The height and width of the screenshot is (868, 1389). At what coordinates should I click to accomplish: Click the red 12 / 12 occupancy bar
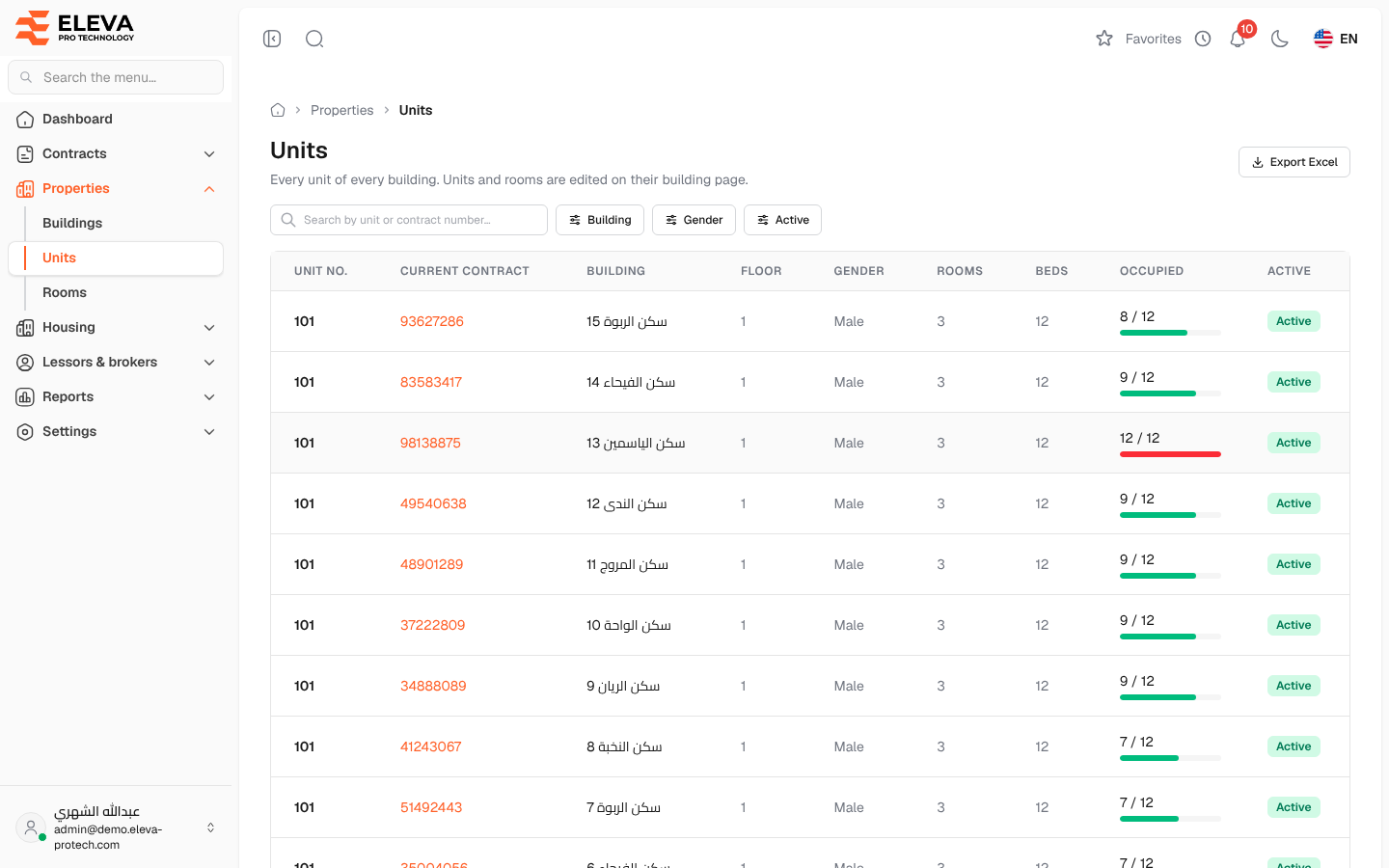[1170, 454]
